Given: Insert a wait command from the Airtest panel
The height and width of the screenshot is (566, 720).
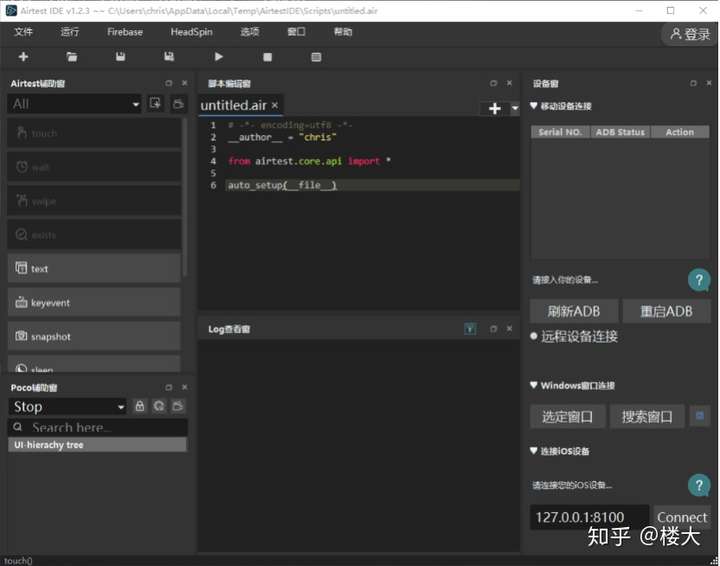Looking at the screenshot, I should [94, 167].
